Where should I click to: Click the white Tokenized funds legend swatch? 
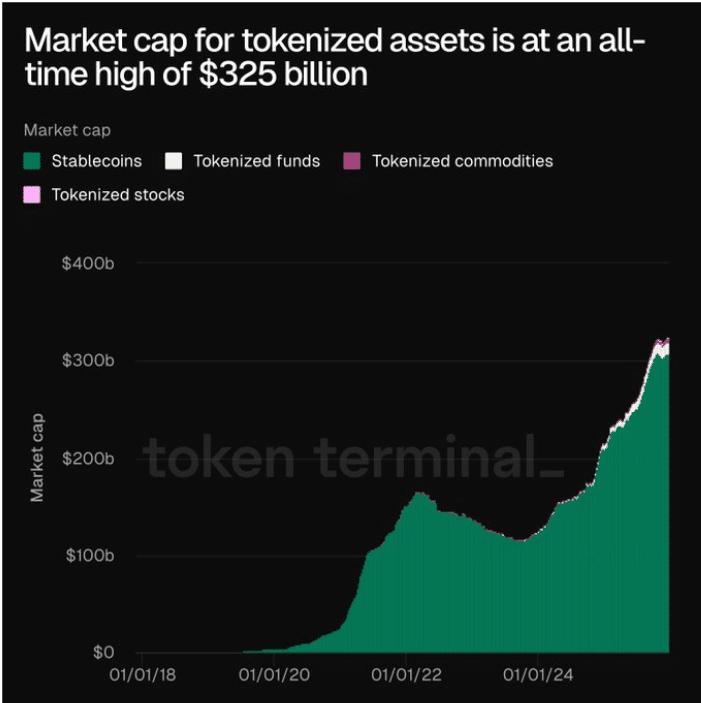pos(174,161)
